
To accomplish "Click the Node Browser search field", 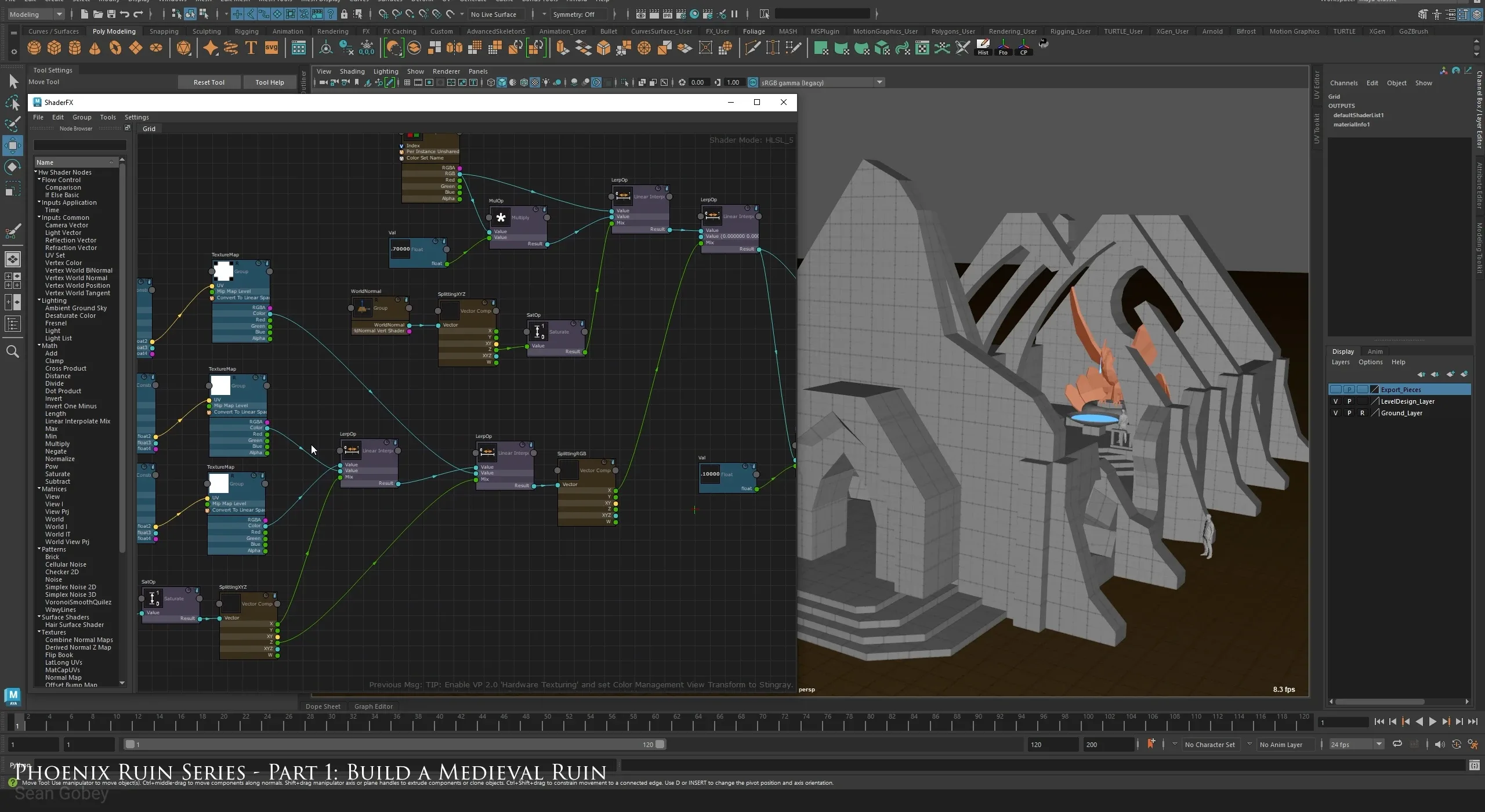I will [80, 145].
